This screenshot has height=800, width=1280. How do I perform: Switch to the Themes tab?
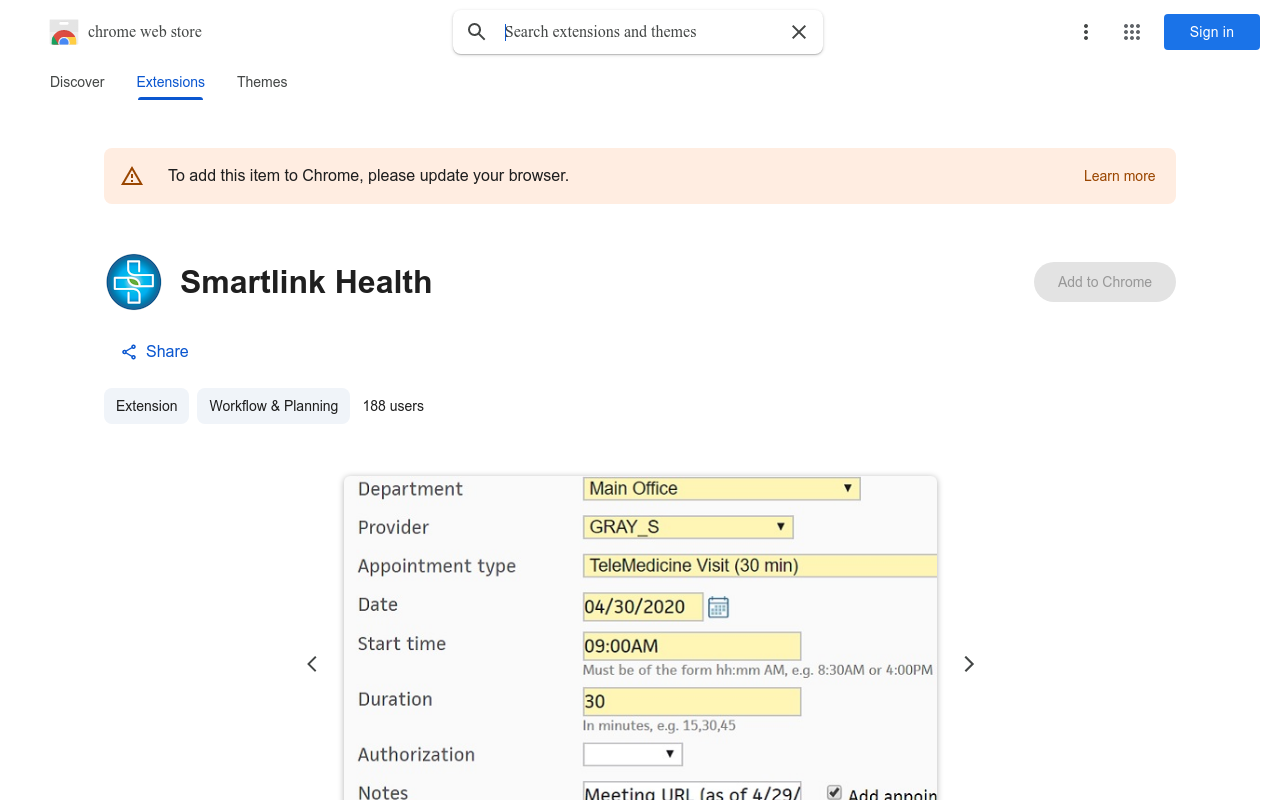(x=262, y=82)
